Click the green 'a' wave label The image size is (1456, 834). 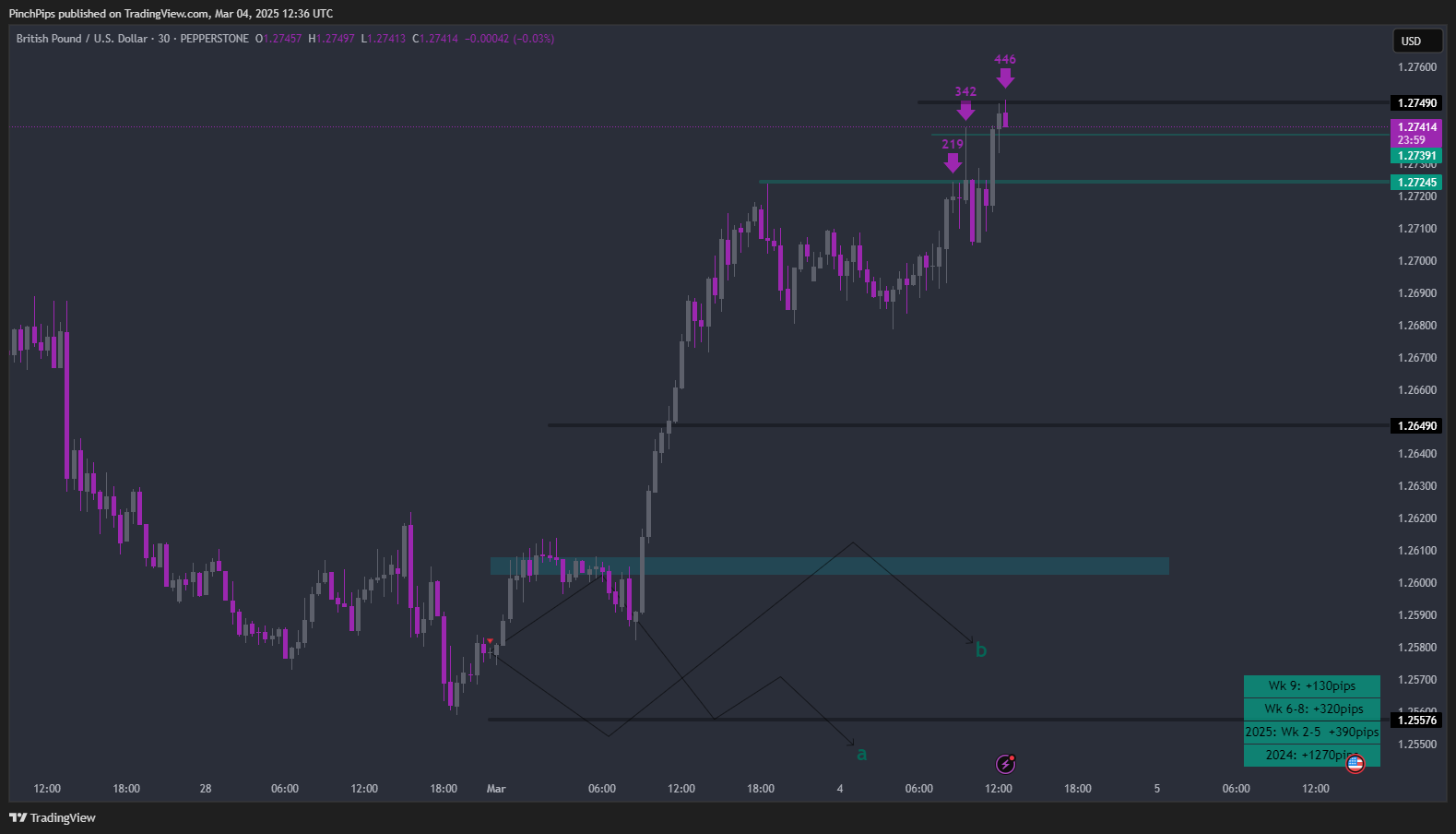(x=862, y=755)
